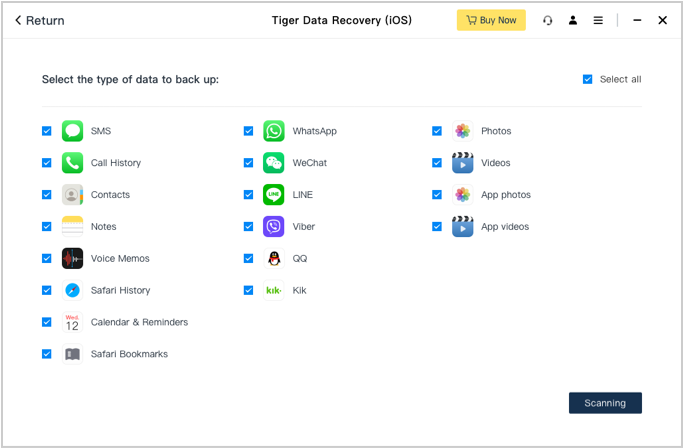
Task: Toggle the Call History checkbox
Action: (47, 163)
